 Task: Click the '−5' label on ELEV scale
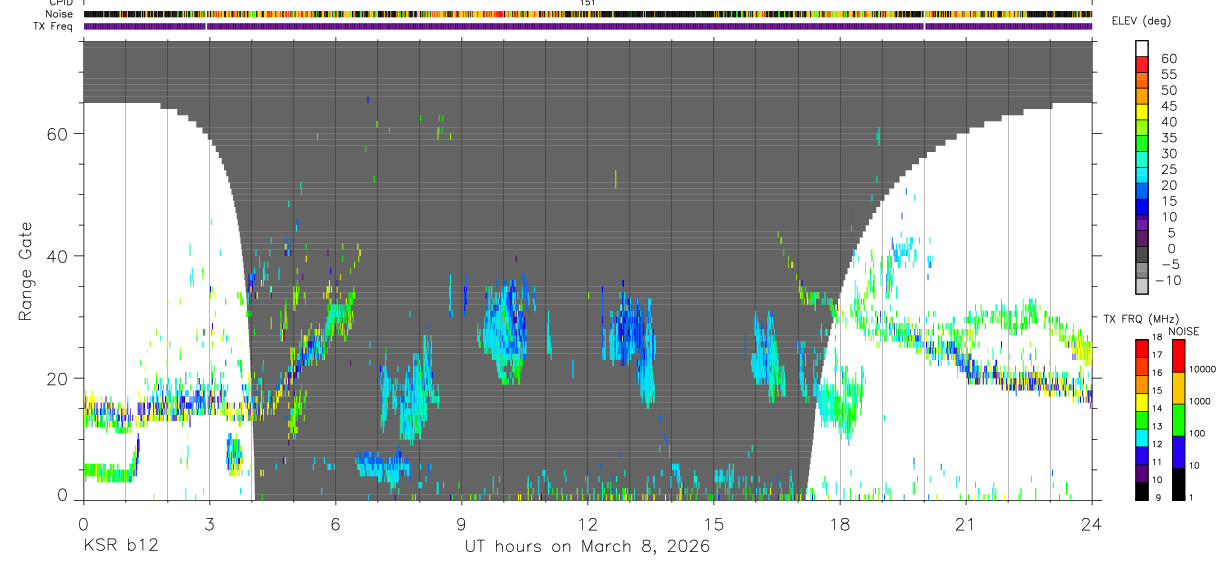[1169, 264]
